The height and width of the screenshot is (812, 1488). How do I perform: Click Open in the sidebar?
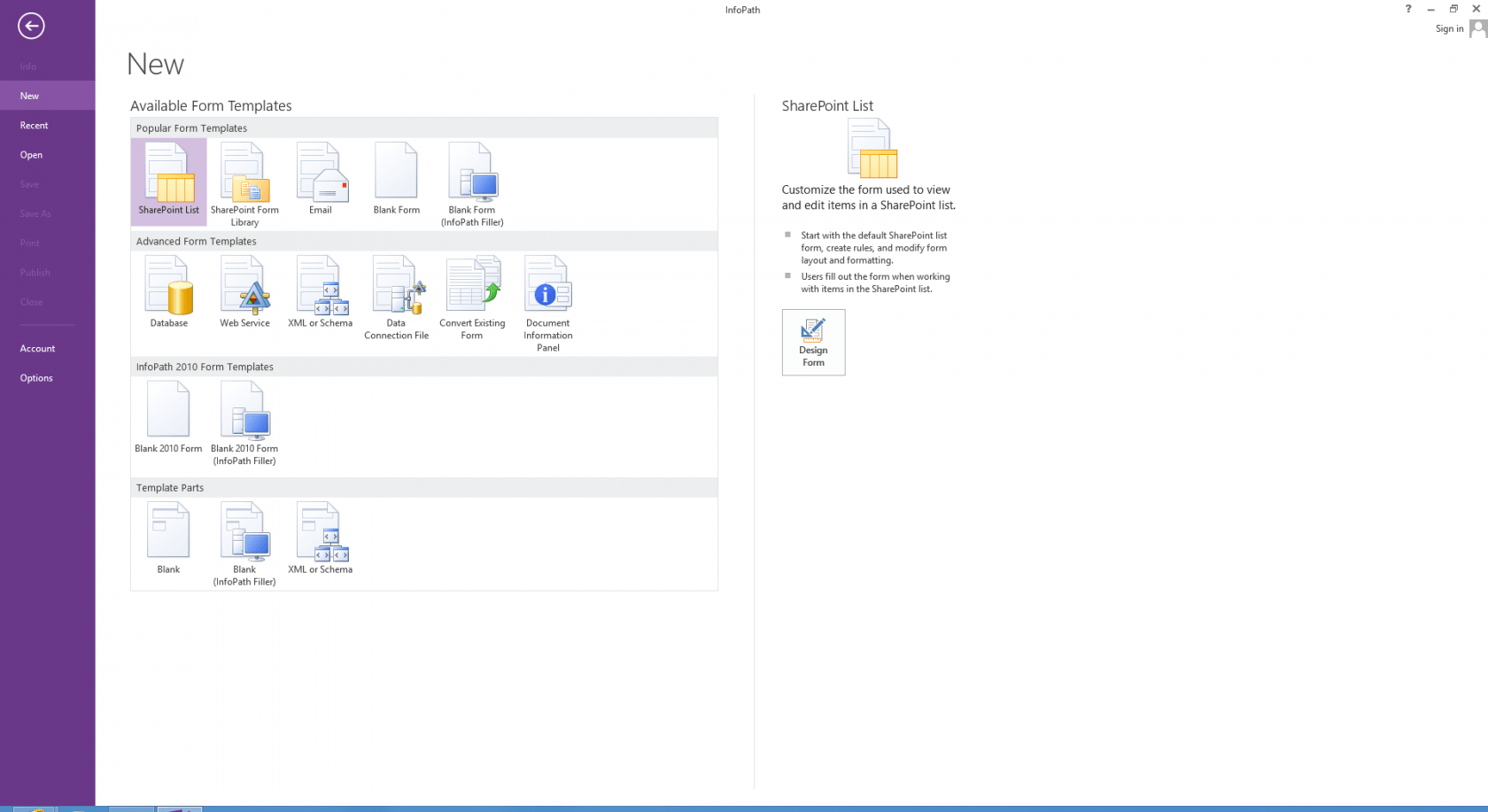pyautogui.click(x=47, y=155)
